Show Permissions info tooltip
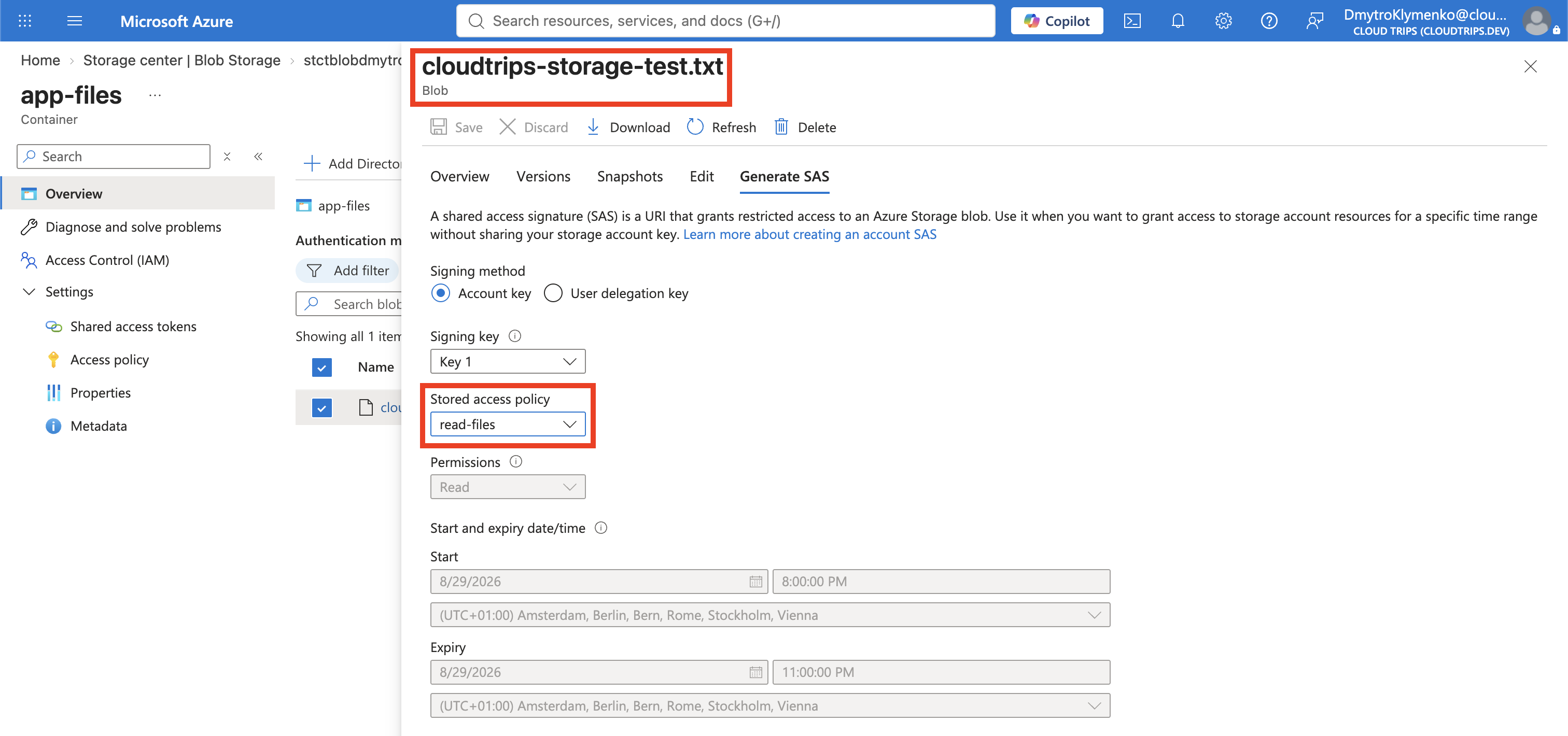Screen dimensions: 1568x736 [515, 462]
